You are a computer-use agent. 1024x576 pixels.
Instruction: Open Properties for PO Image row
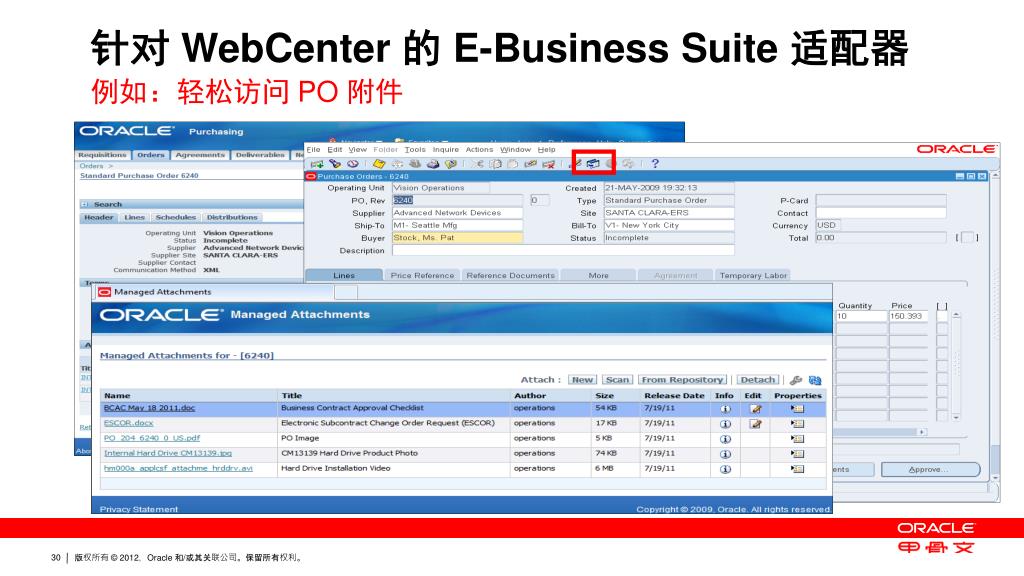tap(797, 439)
